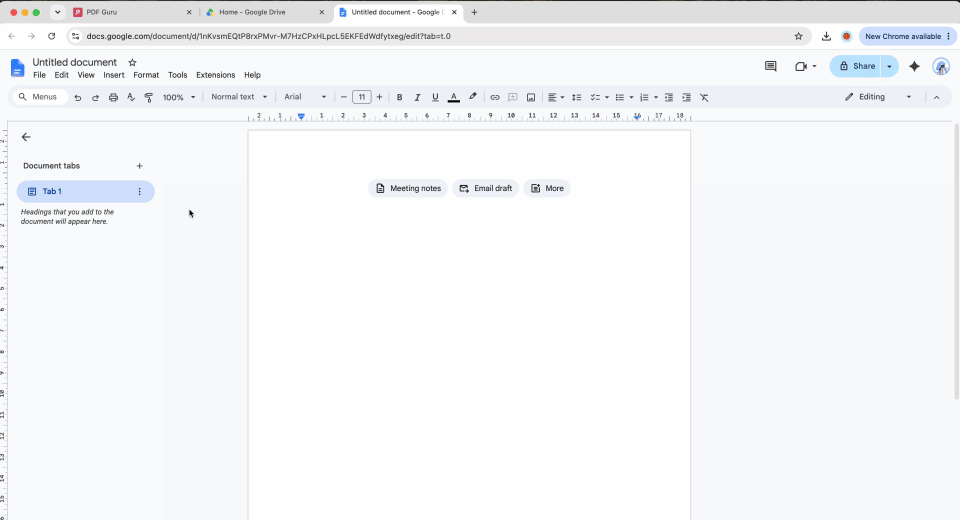Toggle italic formatting
960x520 pixels.
click(417, 97)
